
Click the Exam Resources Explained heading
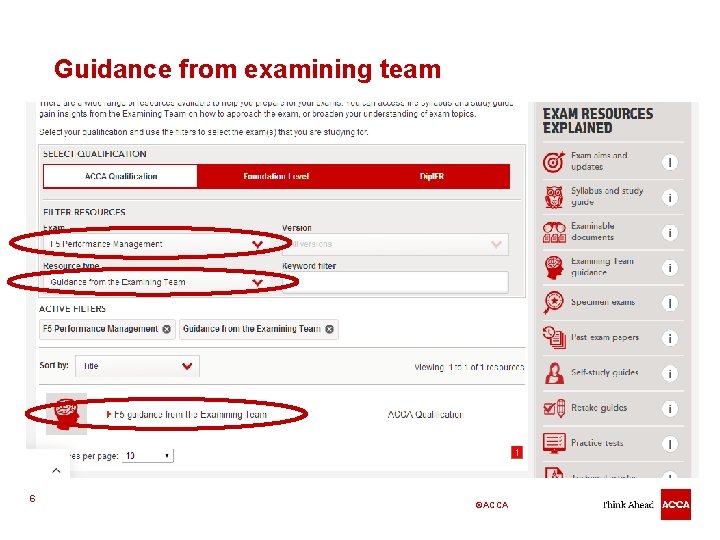tap(598, 121)
